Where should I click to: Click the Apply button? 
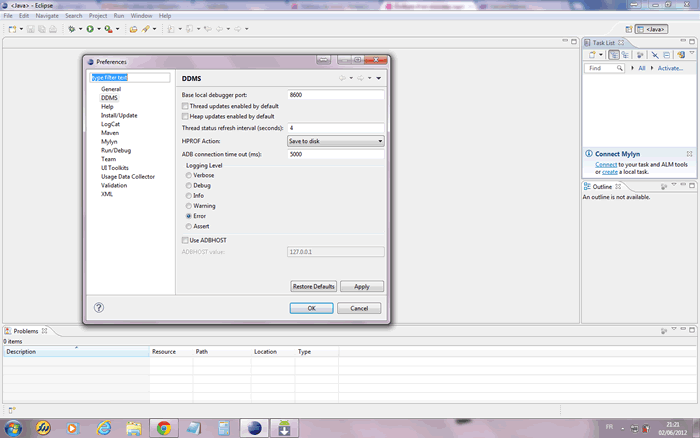click(x=362, y=286)
